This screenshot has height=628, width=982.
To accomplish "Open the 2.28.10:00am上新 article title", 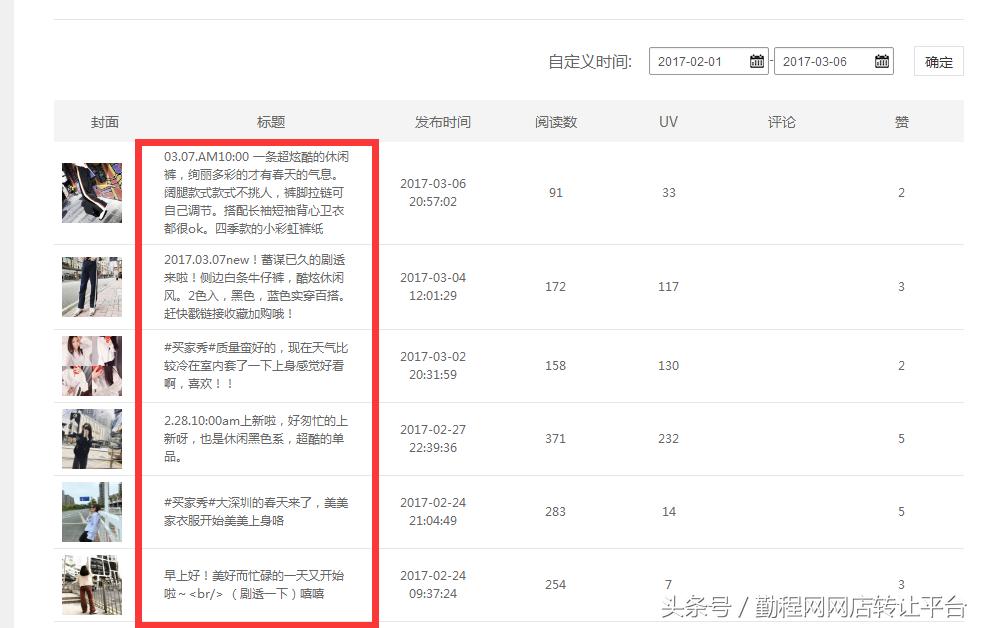I will [x=273, y=439].
